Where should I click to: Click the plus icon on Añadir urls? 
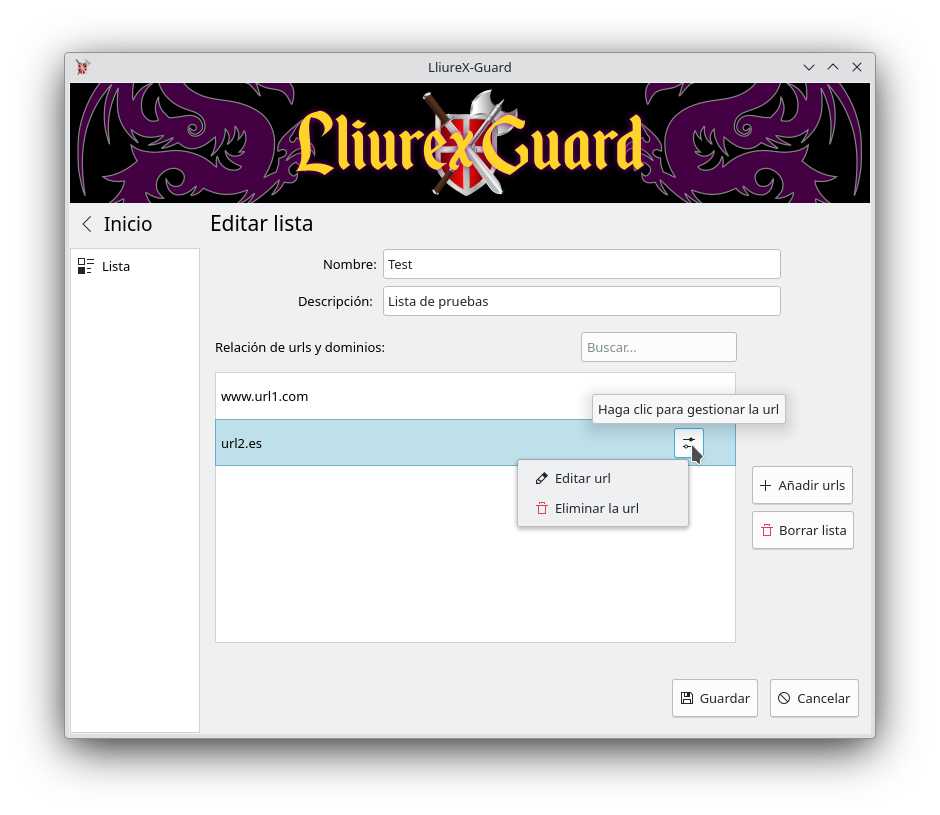pyautogui.click(x=766, y=485)
